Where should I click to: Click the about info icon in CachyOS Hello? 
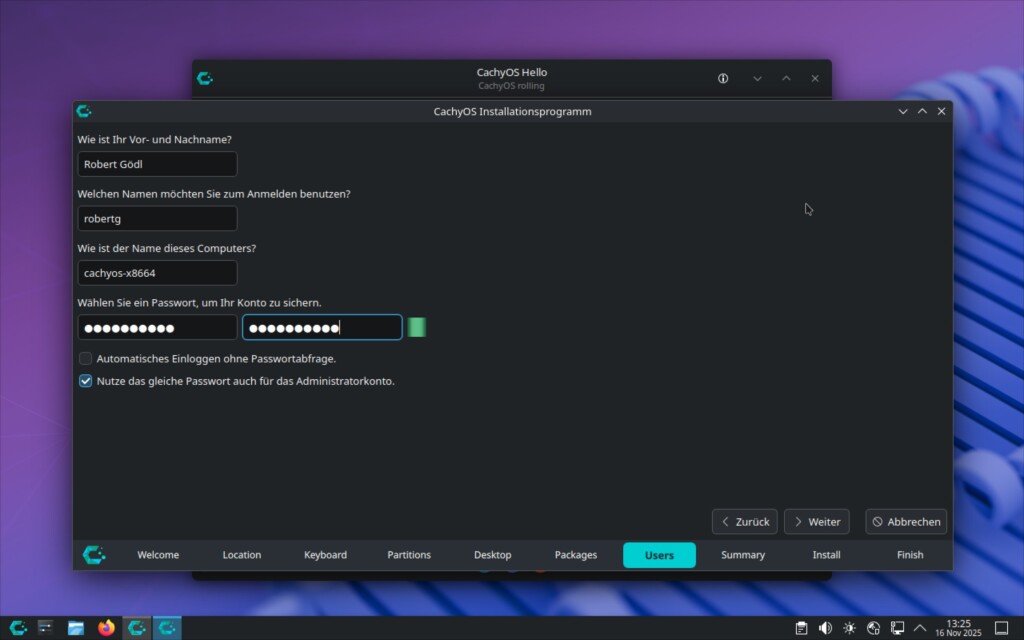723,79
